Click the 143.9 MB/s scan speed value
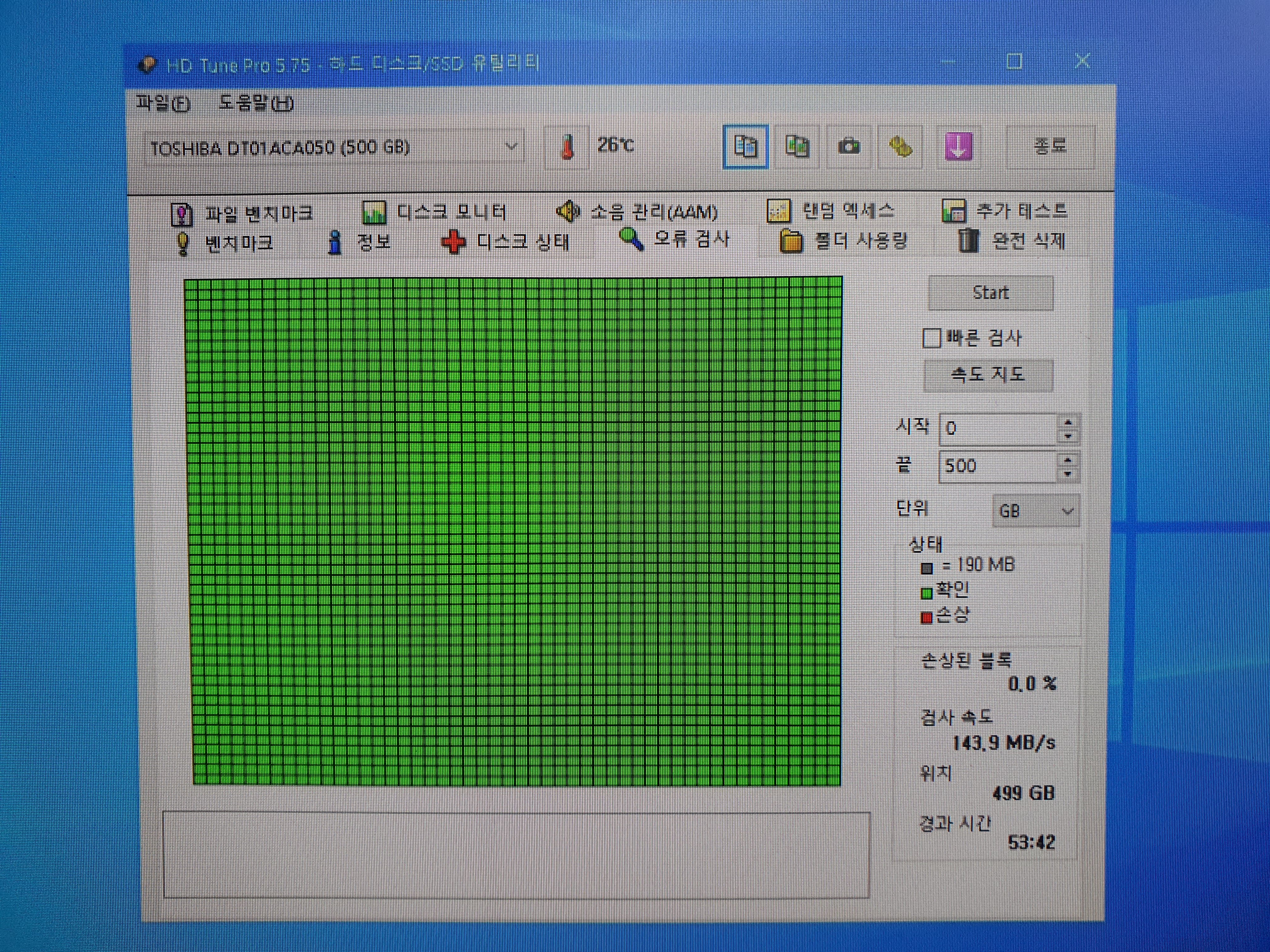The height and width of the screenshot is (952, 1270). (1004, 743)
